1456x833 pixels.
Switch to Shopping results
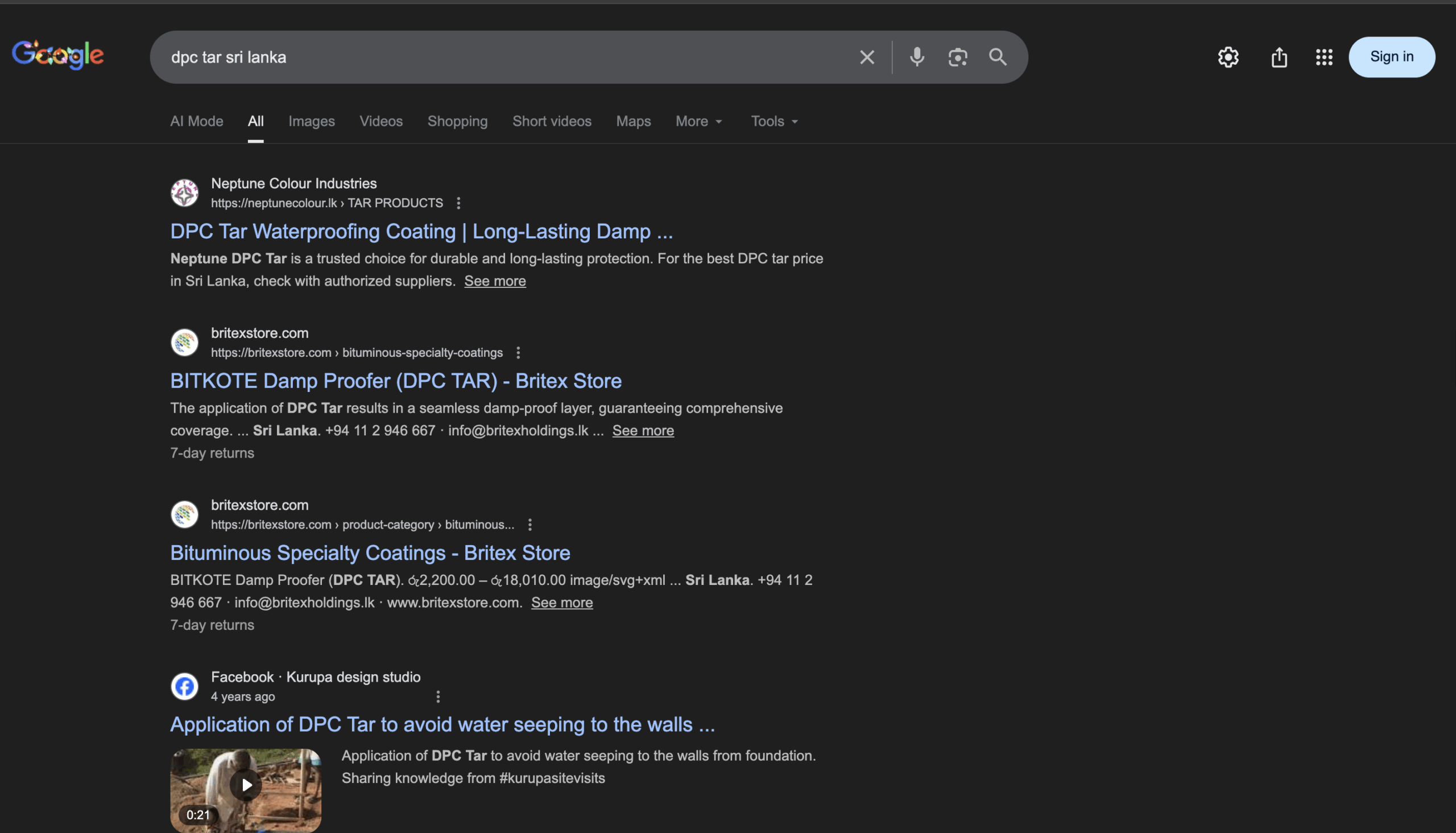(x=457, y=121)
